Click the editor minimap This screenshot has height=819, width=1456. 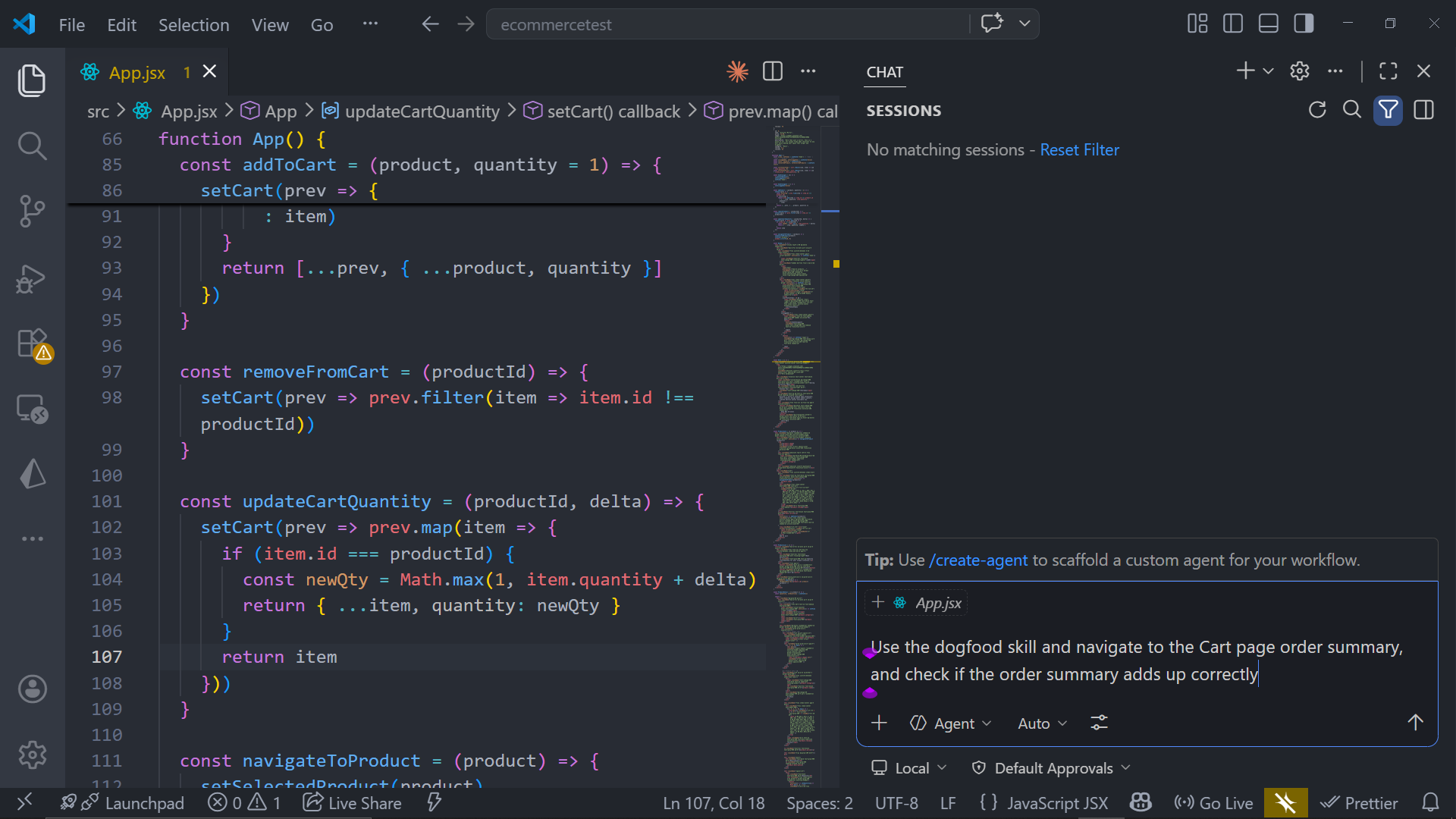pos(795,455)
